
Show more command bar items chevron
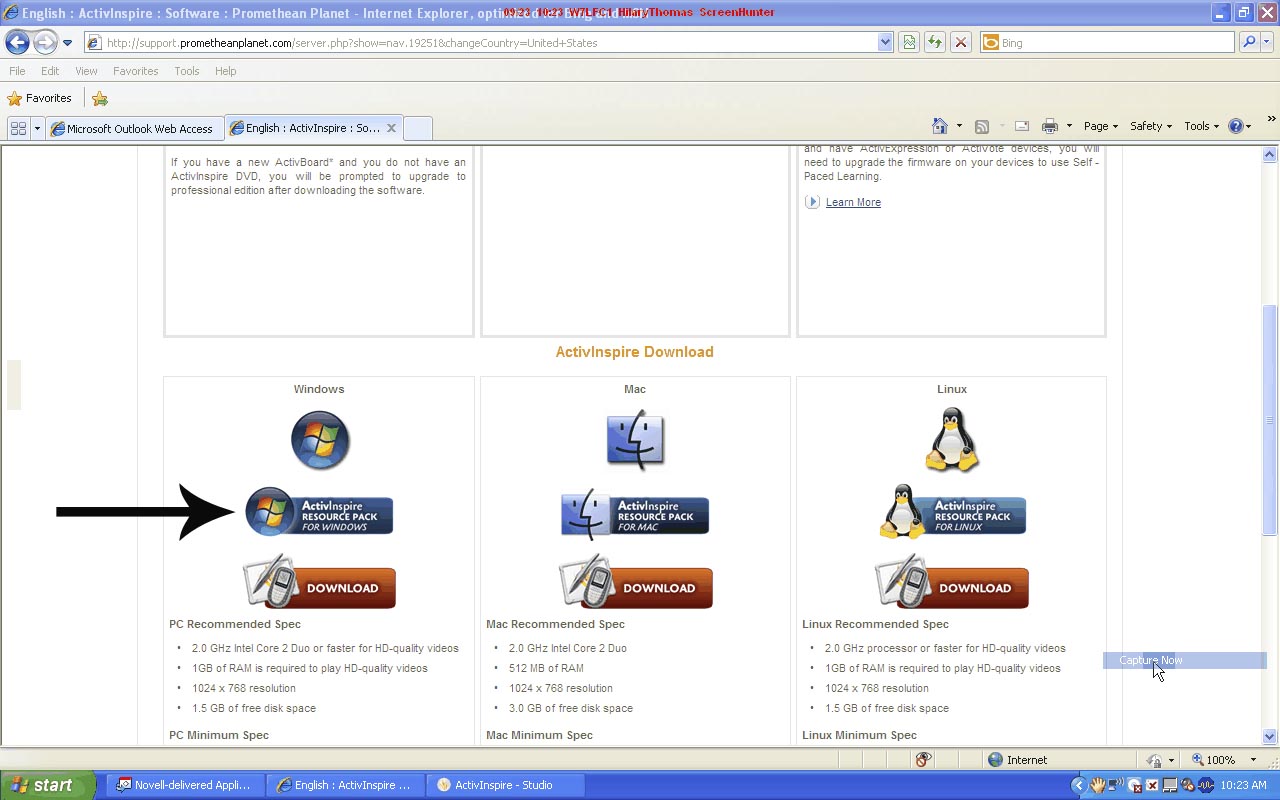(x=1271, y=120)
